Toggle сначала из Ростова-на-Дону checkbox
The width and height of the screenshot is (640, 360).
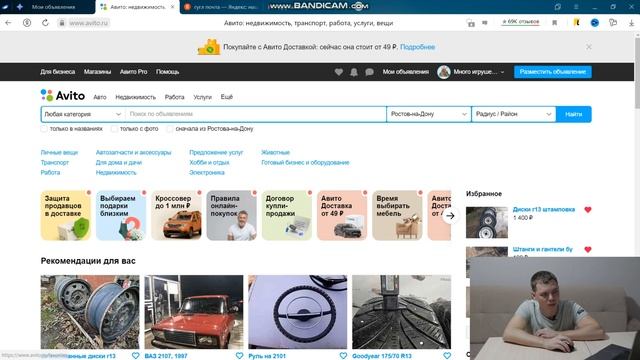(170, 129)
